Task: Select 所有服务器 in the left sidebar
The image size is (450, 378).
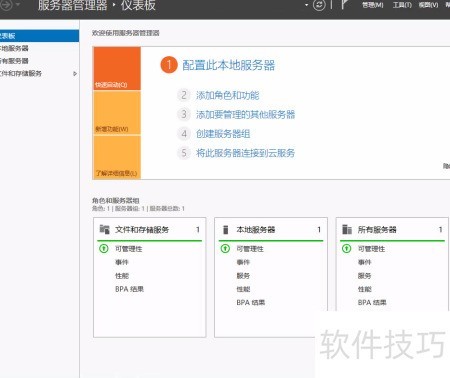Action: pos(39,61)
